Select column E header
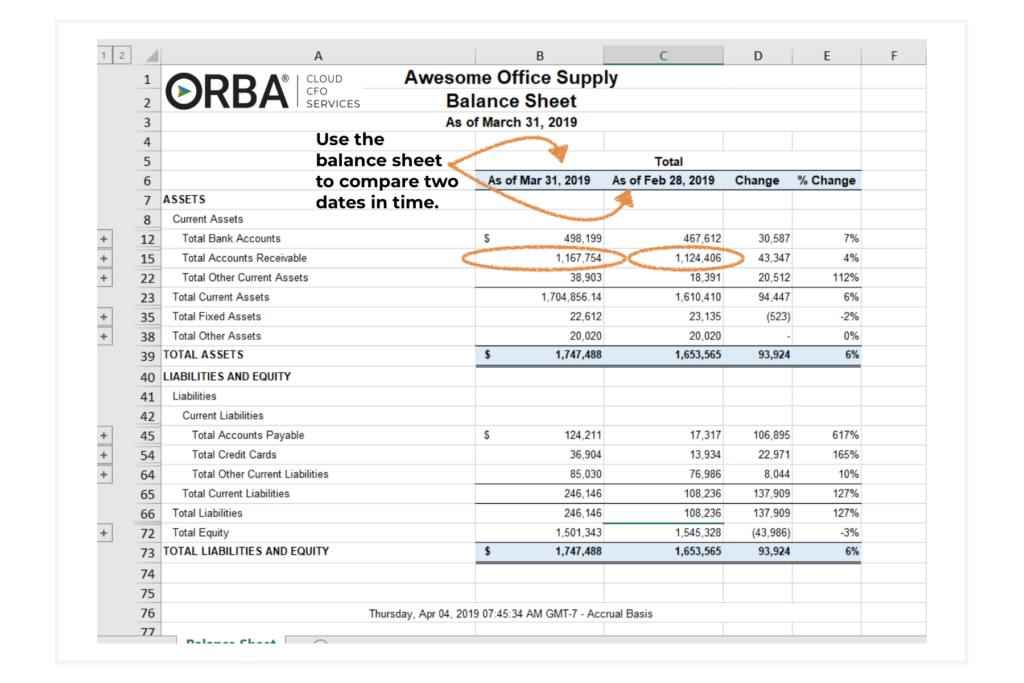 point(826,56)
